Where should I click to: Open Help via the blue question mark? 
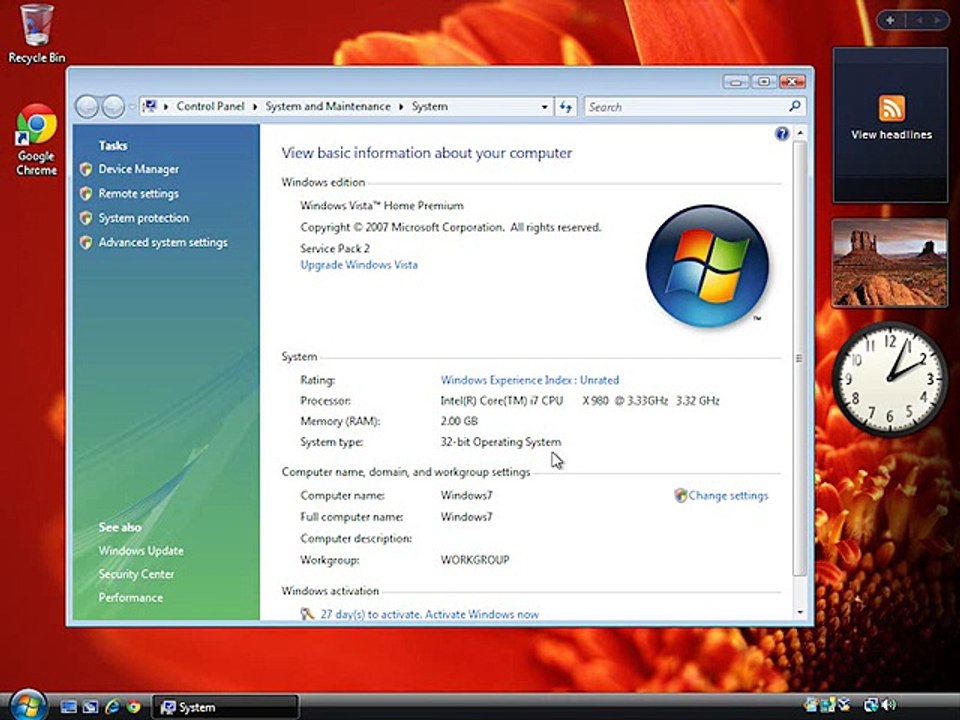pos(782,133)
